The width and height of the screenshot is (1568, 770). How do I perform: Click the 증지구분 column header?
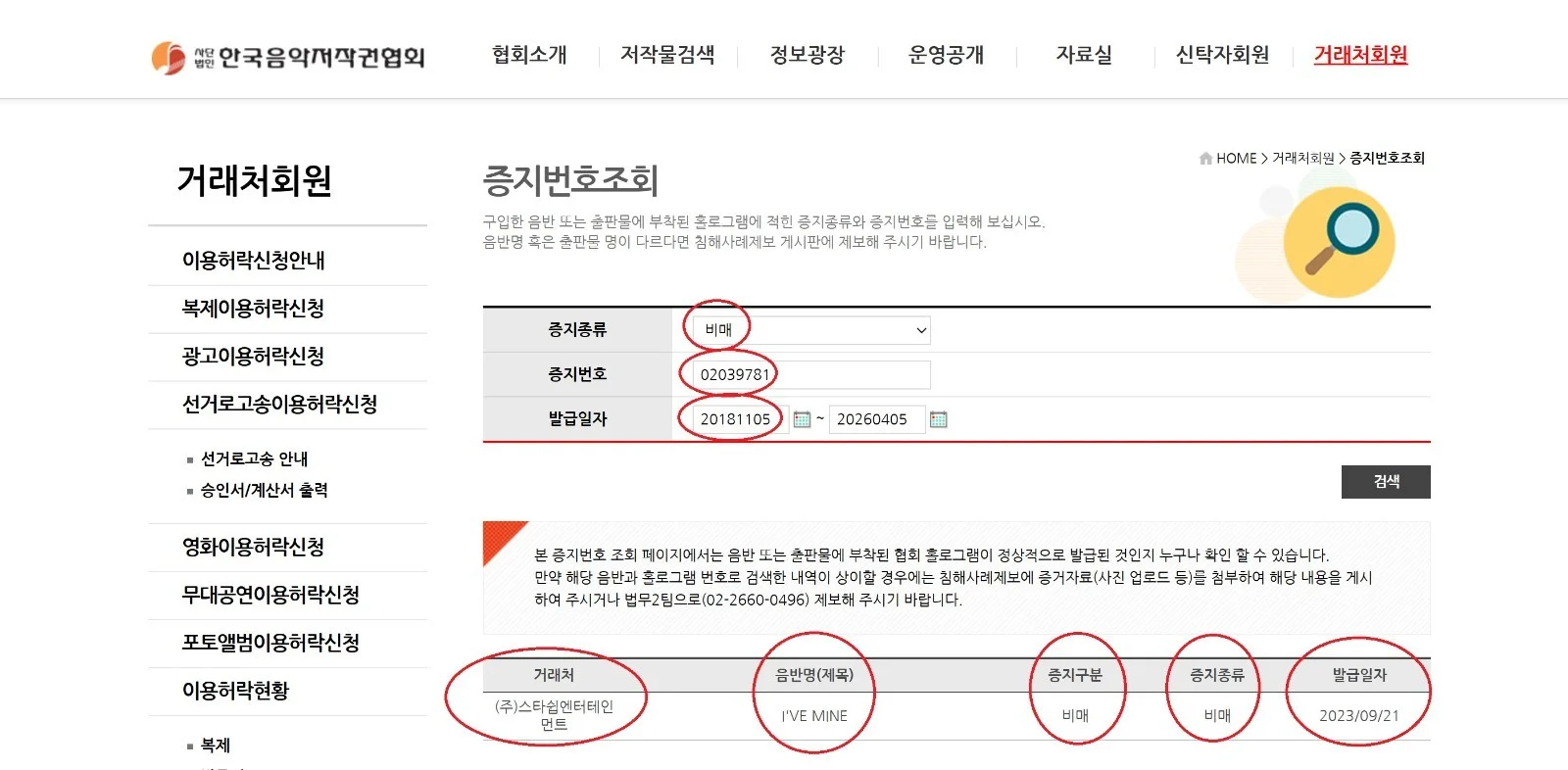pyautogui.click(x=1075, y=675)
